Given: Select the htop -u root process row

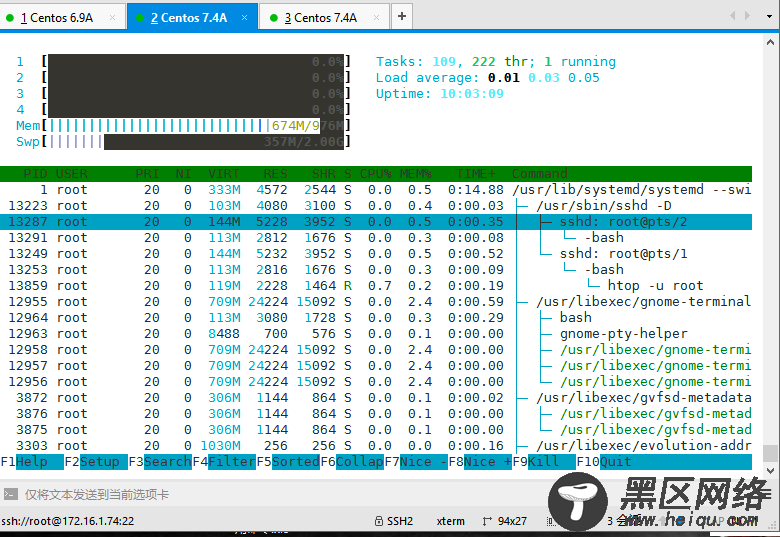Looking at the screenshot, I should pos(376,286).
